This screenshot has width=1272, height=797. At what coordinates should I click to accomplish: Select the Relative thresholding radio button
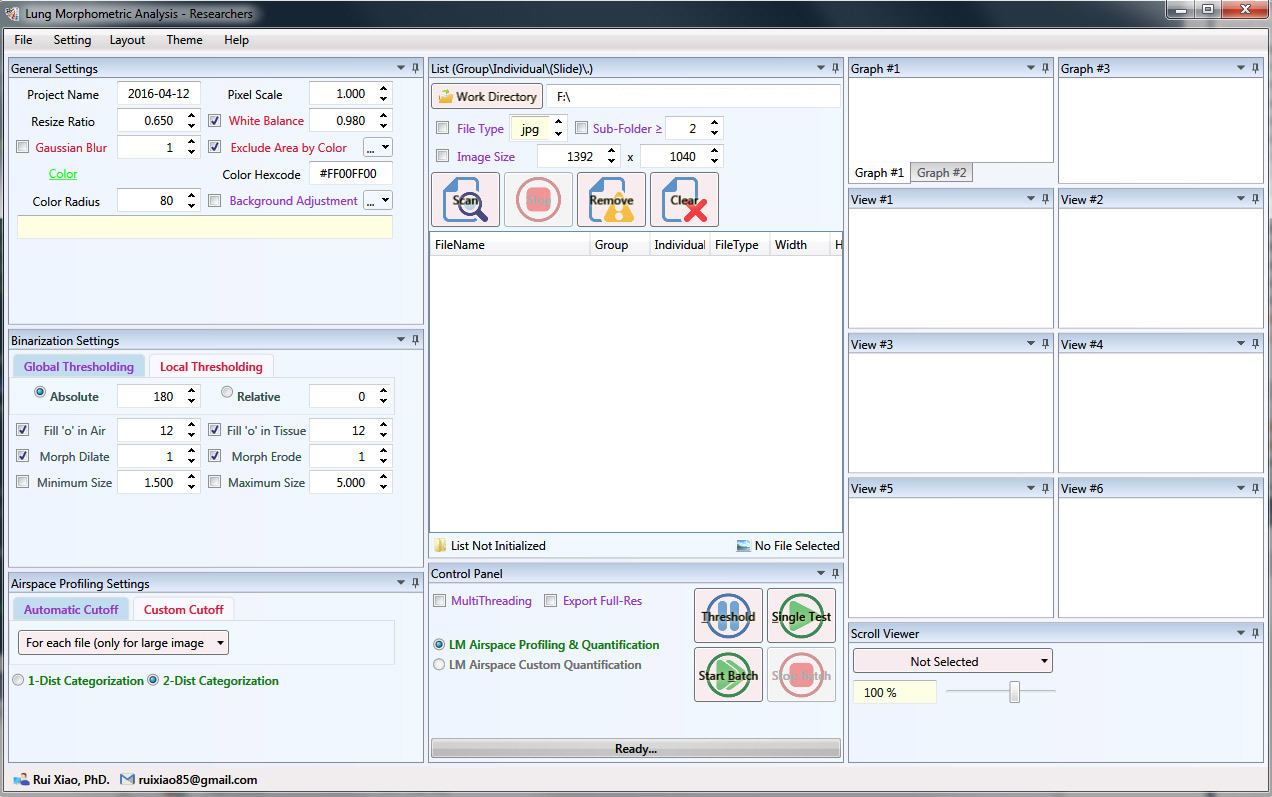coord(227,393)
